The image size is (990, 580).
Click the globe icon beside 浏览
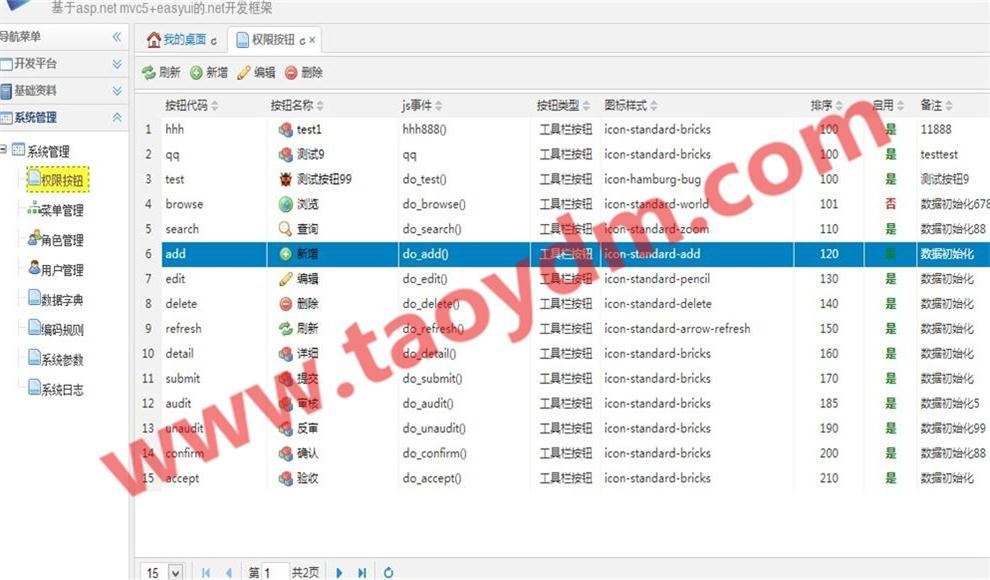tap(285, 204)
